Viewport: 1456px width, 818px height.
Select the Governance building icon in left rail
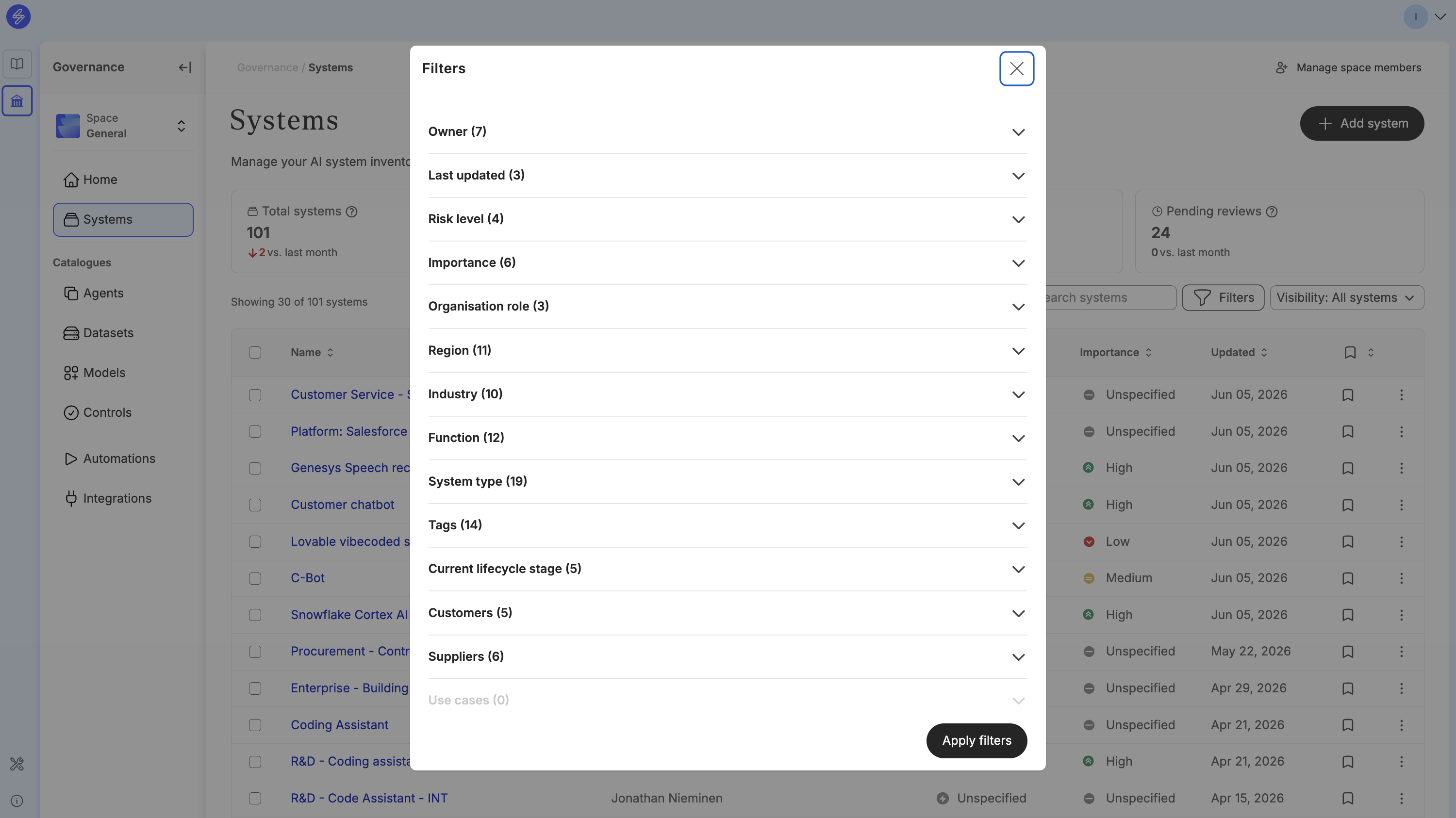17,101
